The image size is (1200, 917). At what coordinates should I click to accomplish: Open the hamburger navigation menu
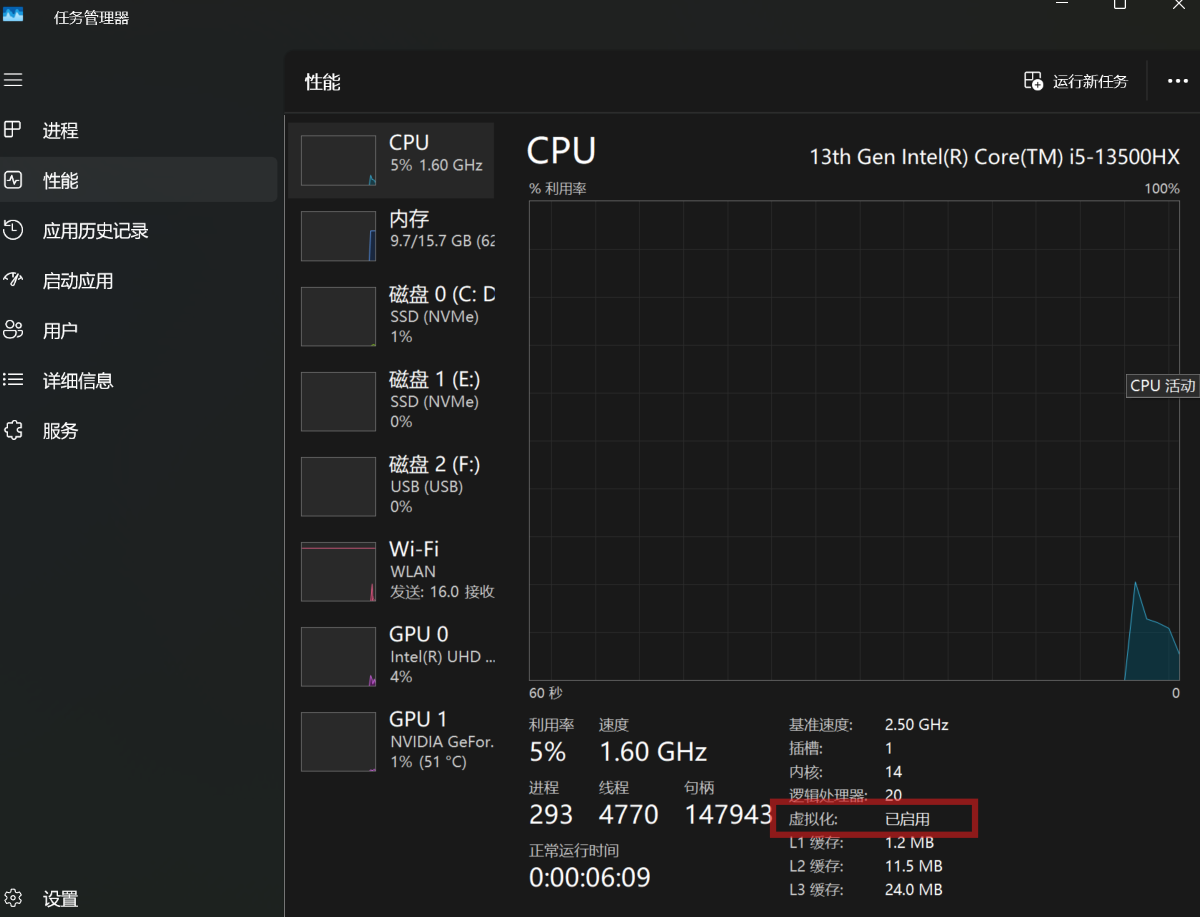[13, 80]
